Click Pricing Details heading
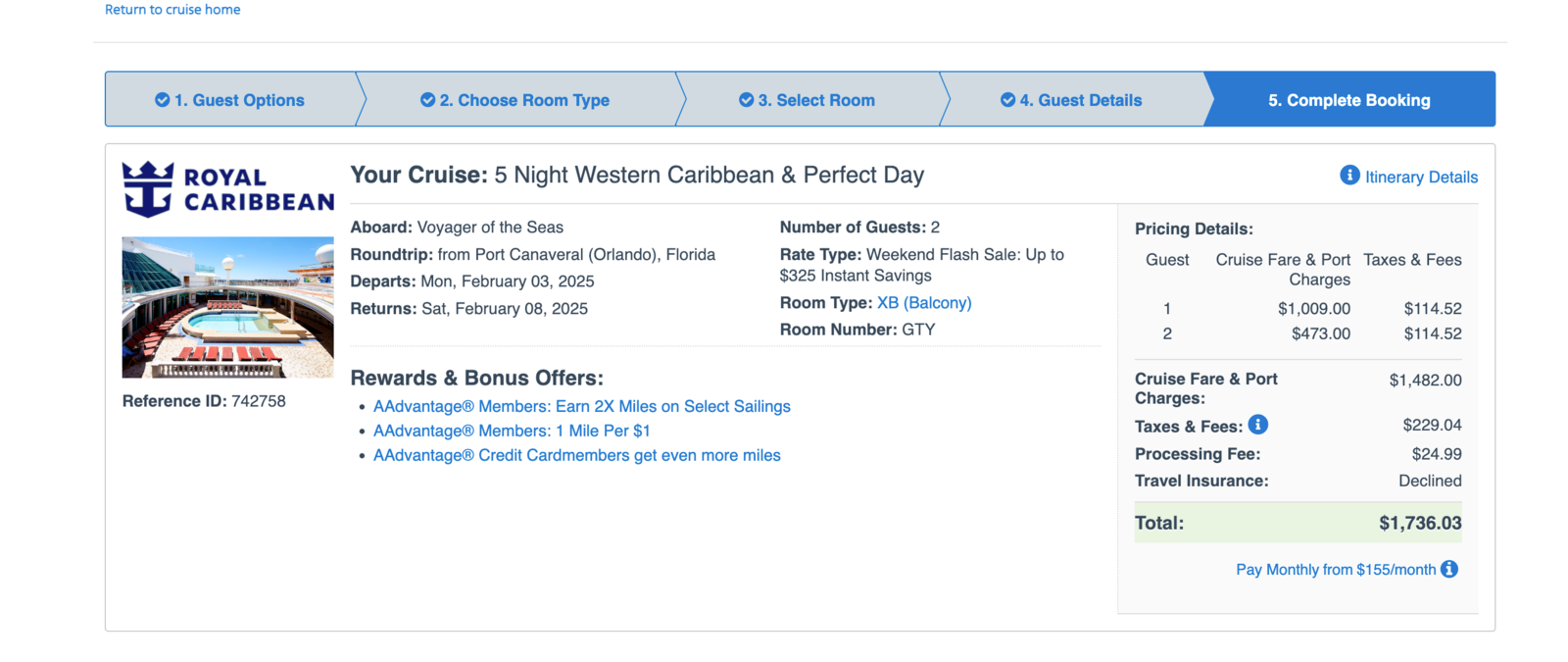Viewport: 1568px width, 662px height. [x=1194, y=229]
